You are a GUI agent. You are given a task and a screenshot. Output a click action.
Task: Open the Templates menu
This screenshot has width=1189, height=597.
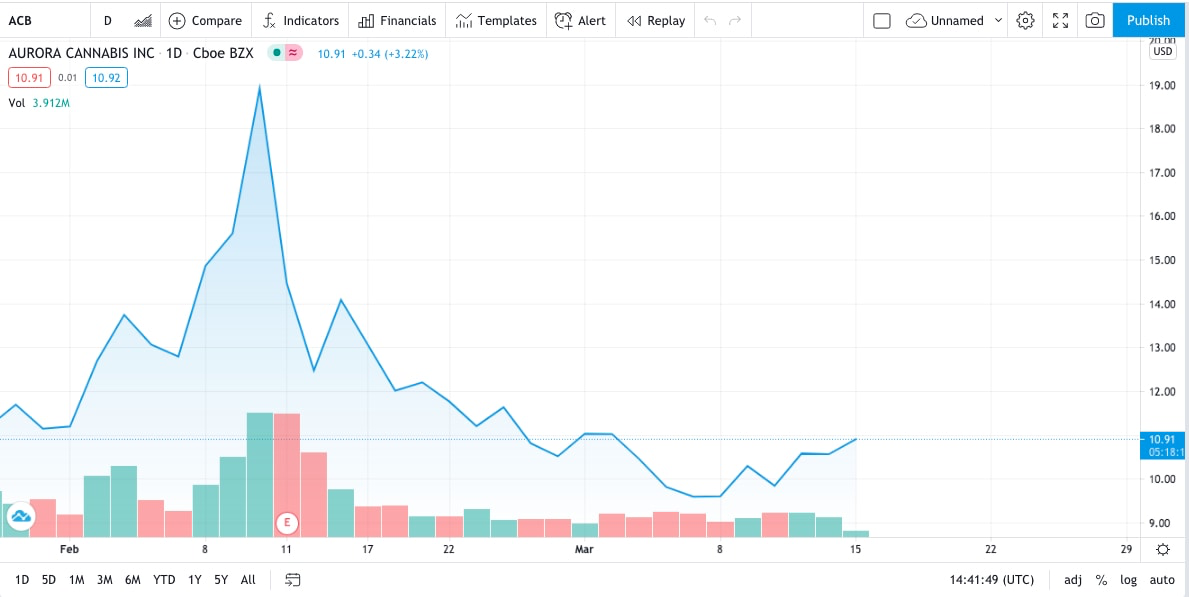(x=496, y=20)
